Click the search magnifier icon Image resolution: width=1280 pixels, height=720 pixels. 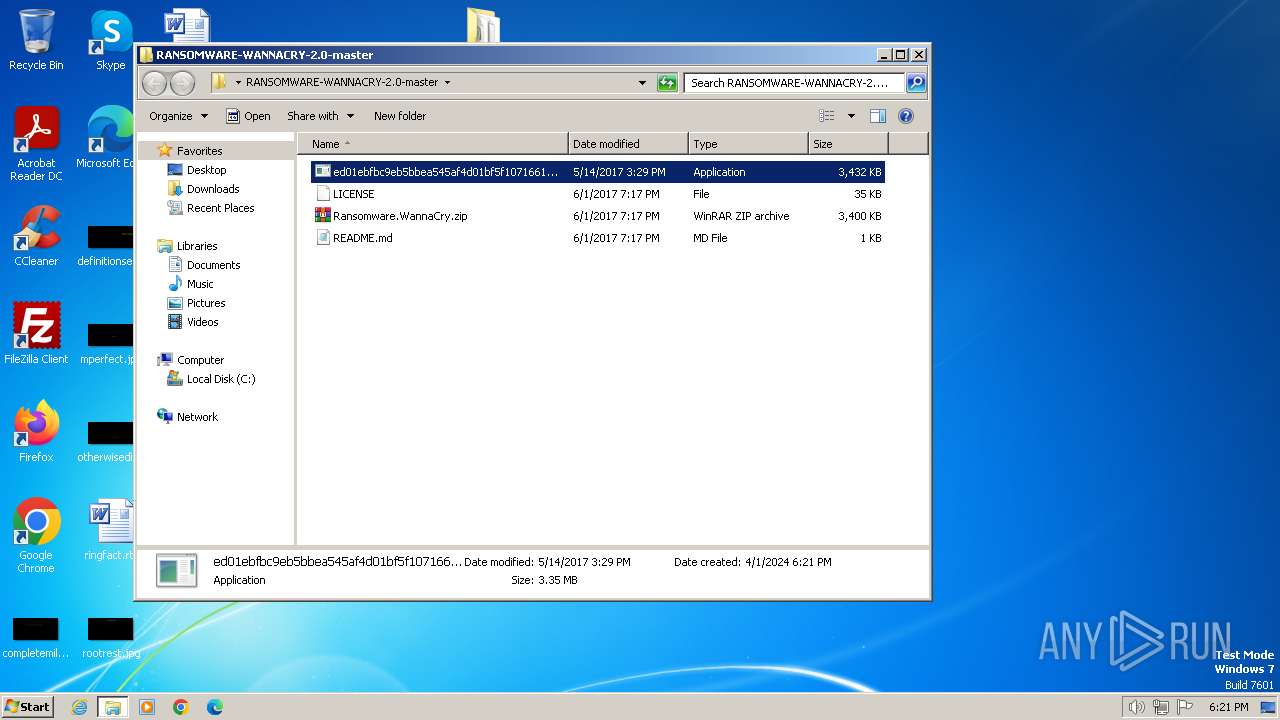click(x=915, y=83)
